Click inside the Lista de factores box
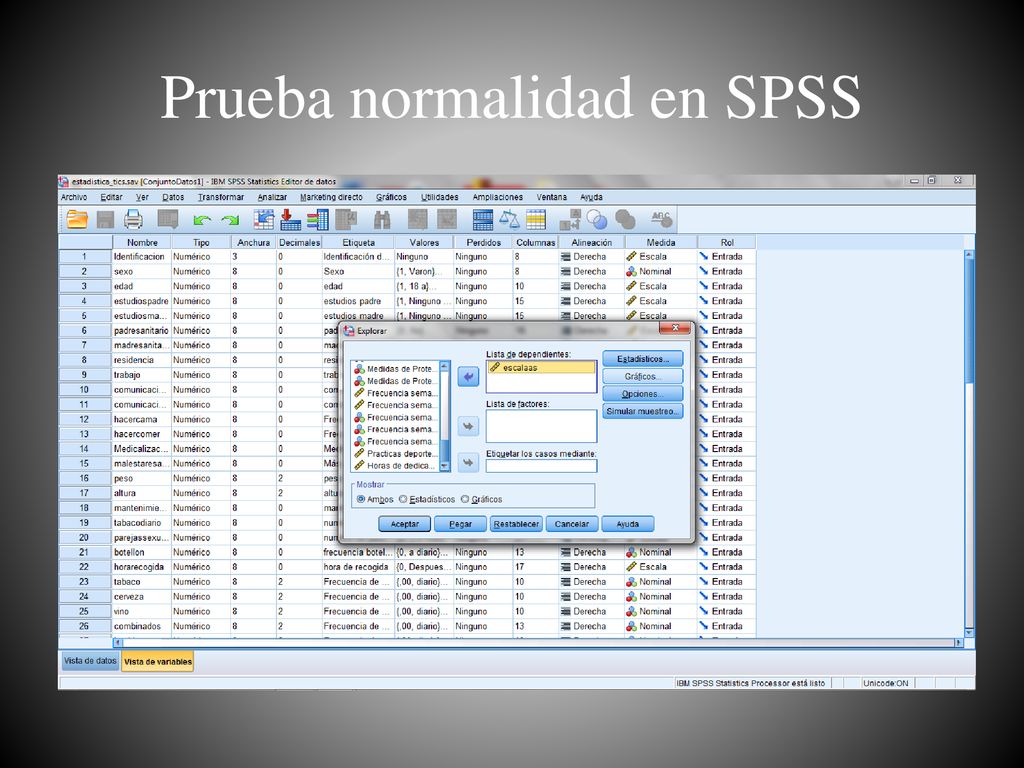 click(x=541, y=426)
